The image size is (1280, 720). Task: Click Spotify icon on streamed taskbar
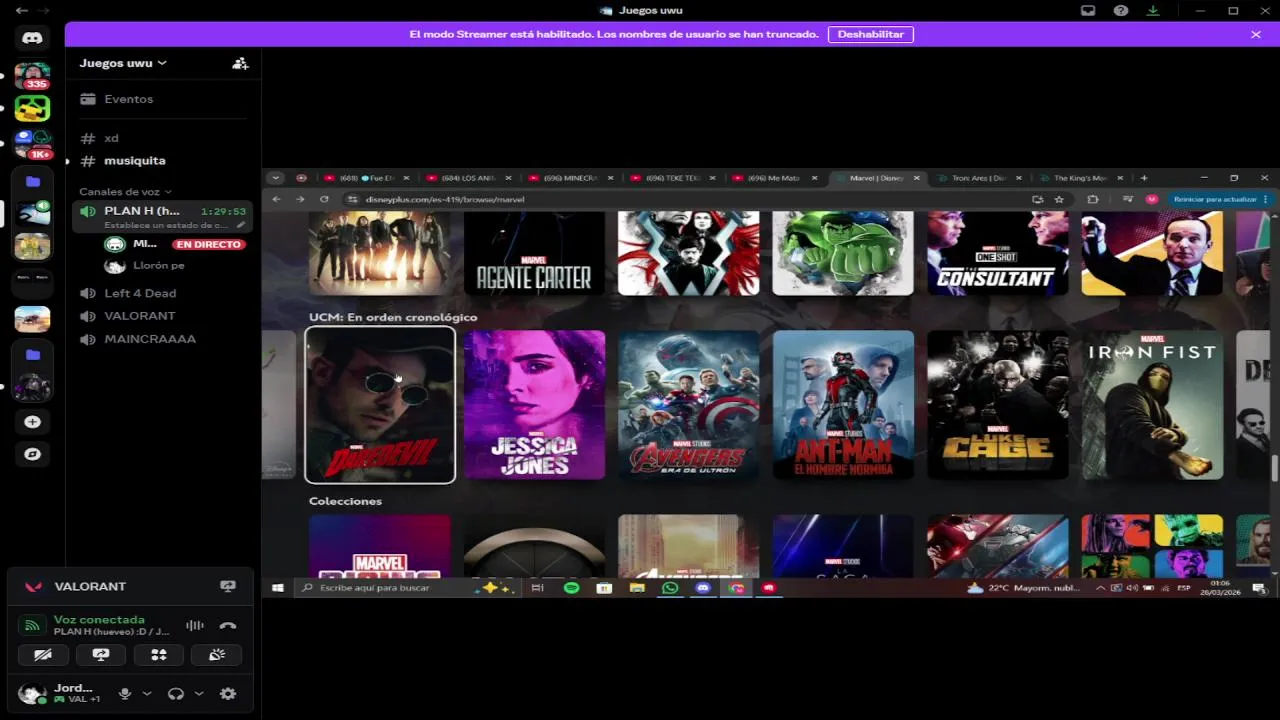pyautogui.click(x=571, y=588)
